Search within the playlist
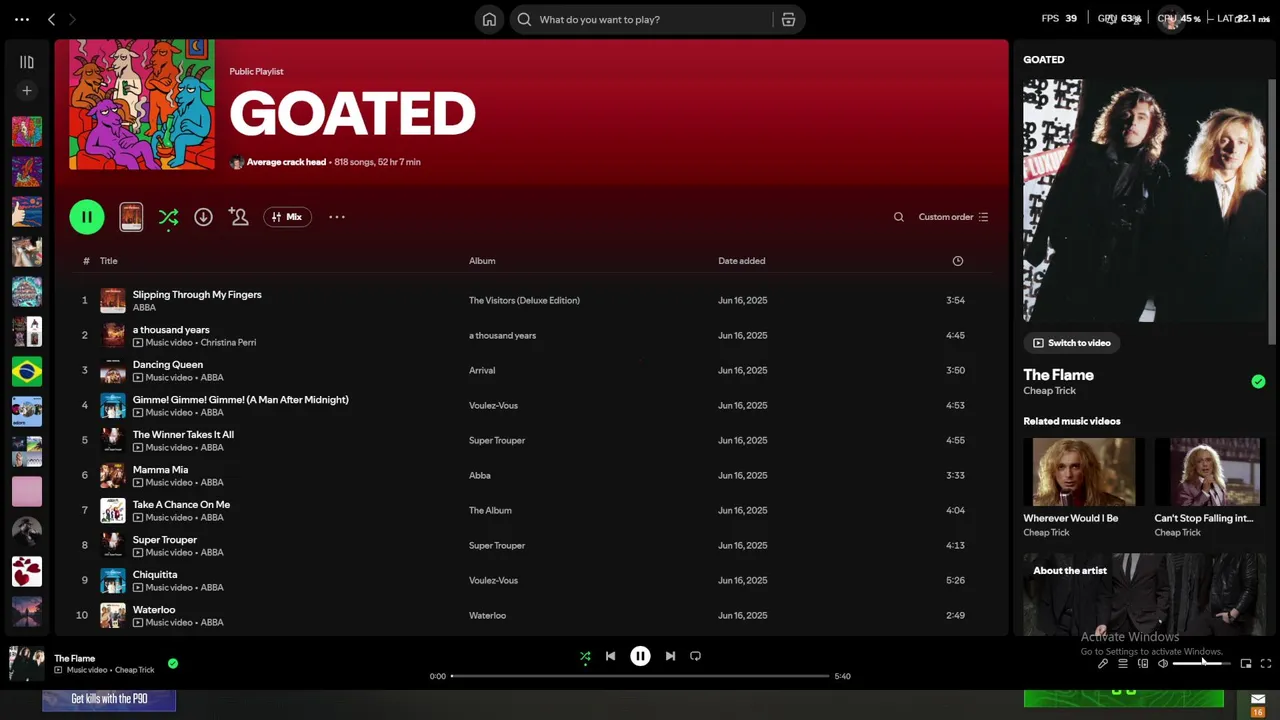1280x720 pixels. pos(898,217)
